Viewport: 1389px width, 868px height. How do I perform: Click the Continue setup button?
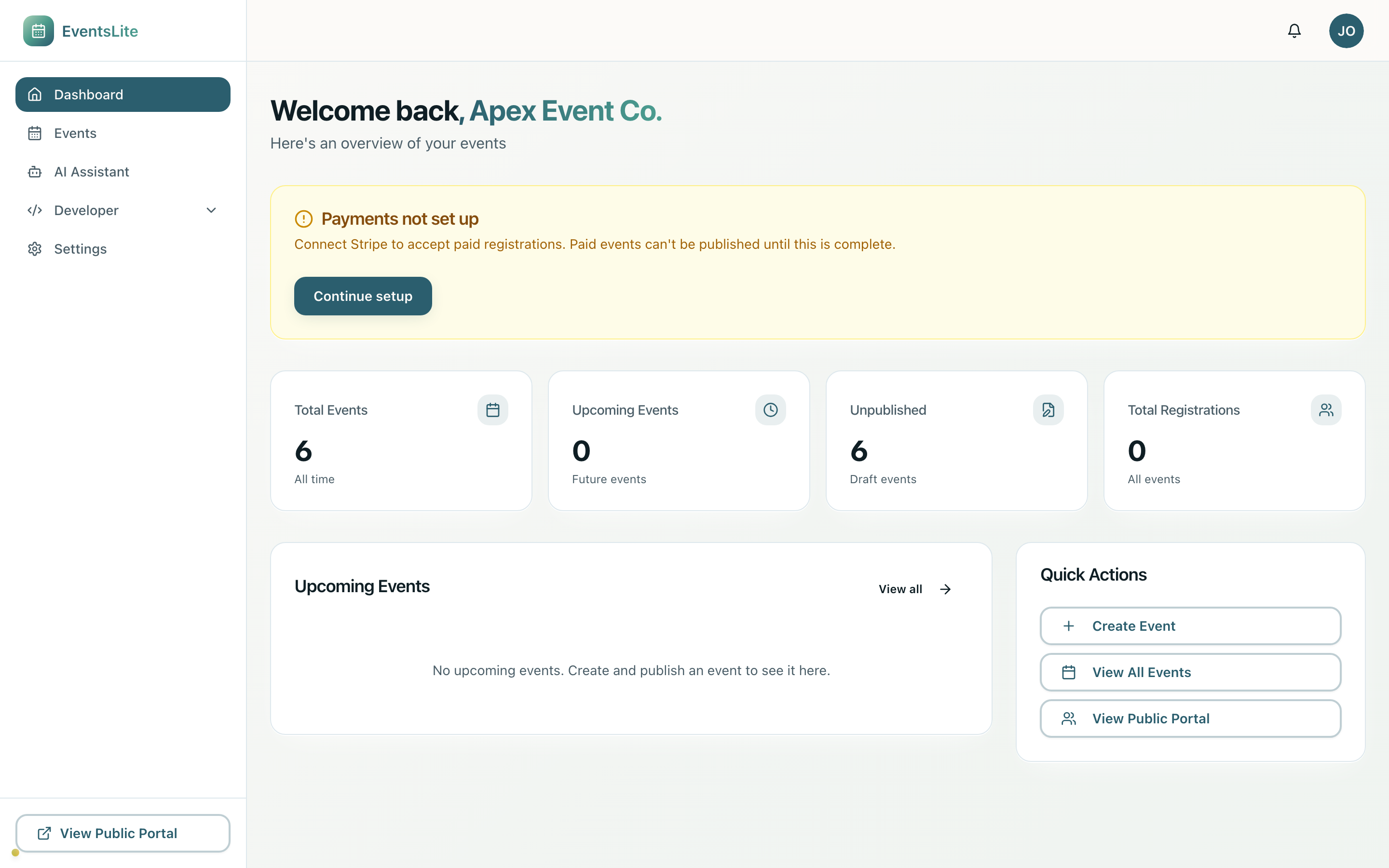point(363,296)
